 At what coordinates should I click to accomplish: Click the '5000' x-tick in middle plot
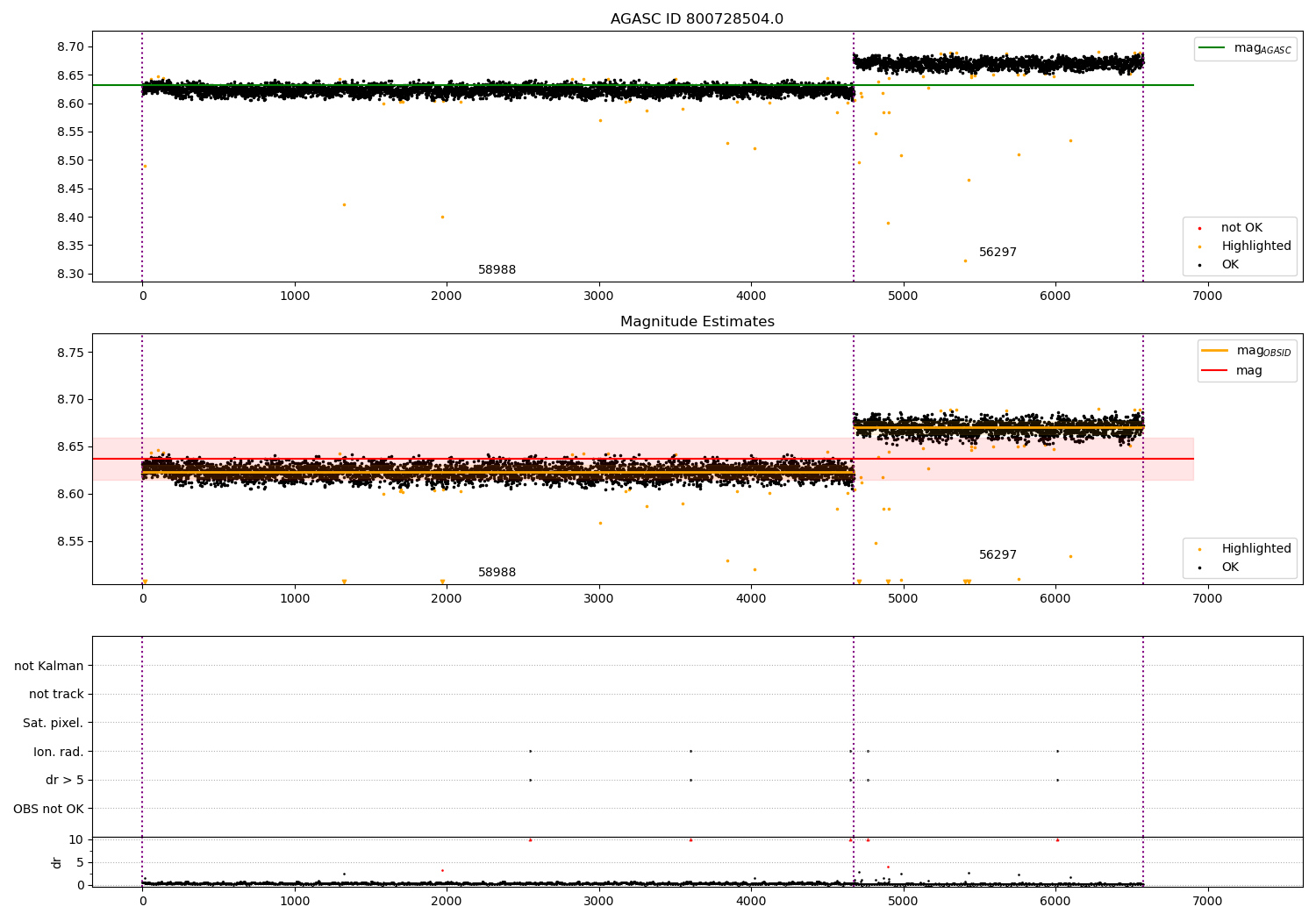click(903, 599)
